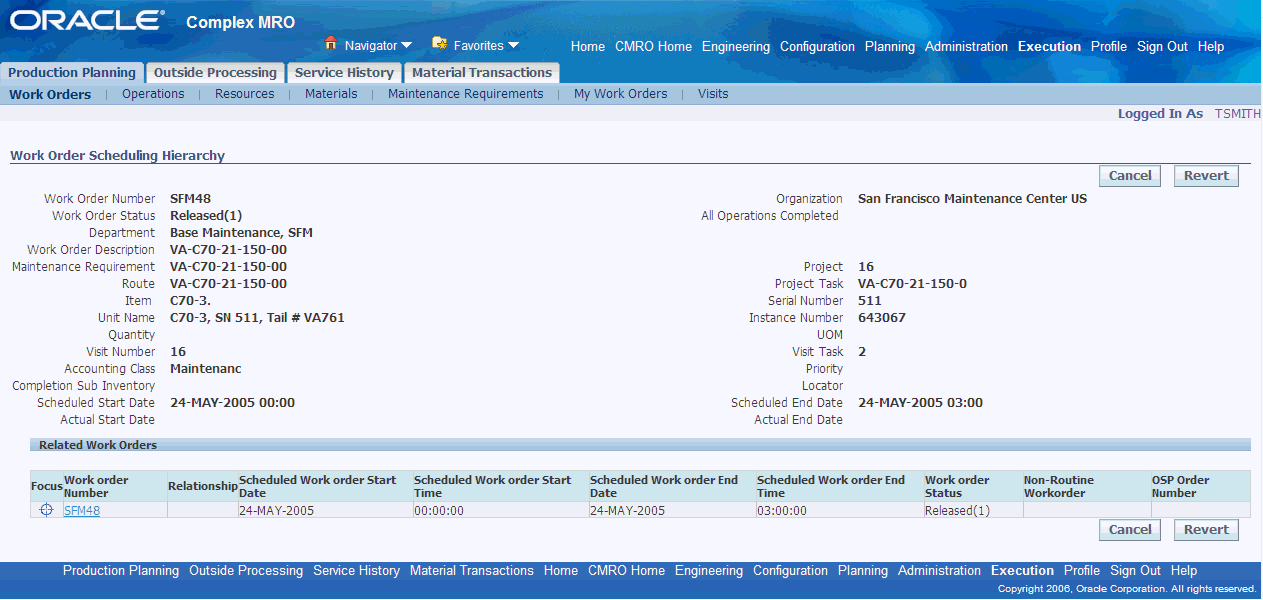Open Planning in the top navigation
Screen dimensions: 1263x600
tap(890, 47)
